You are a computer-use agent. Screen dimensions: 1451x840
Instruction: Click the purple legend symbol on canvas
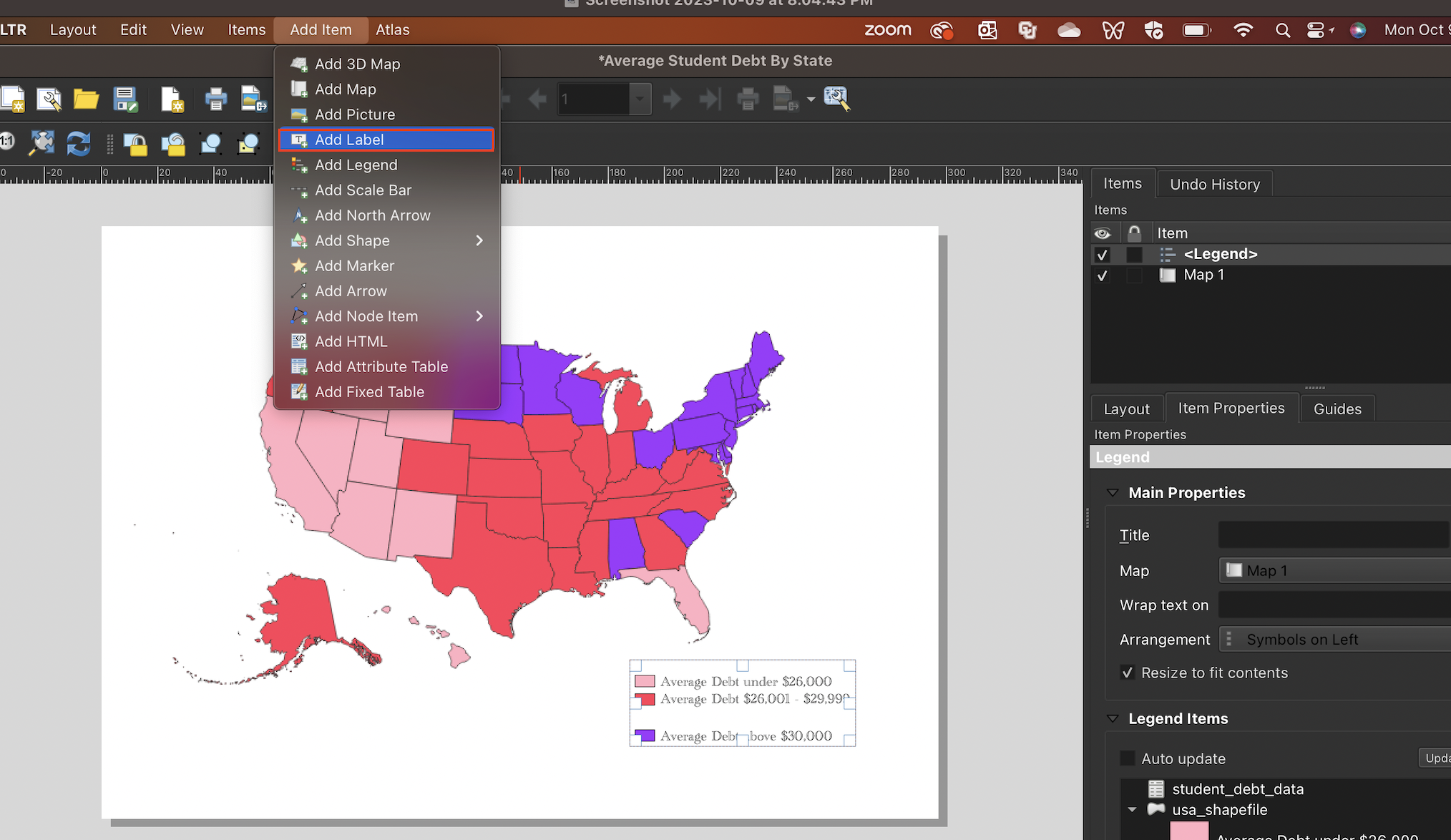coord(645,736)
